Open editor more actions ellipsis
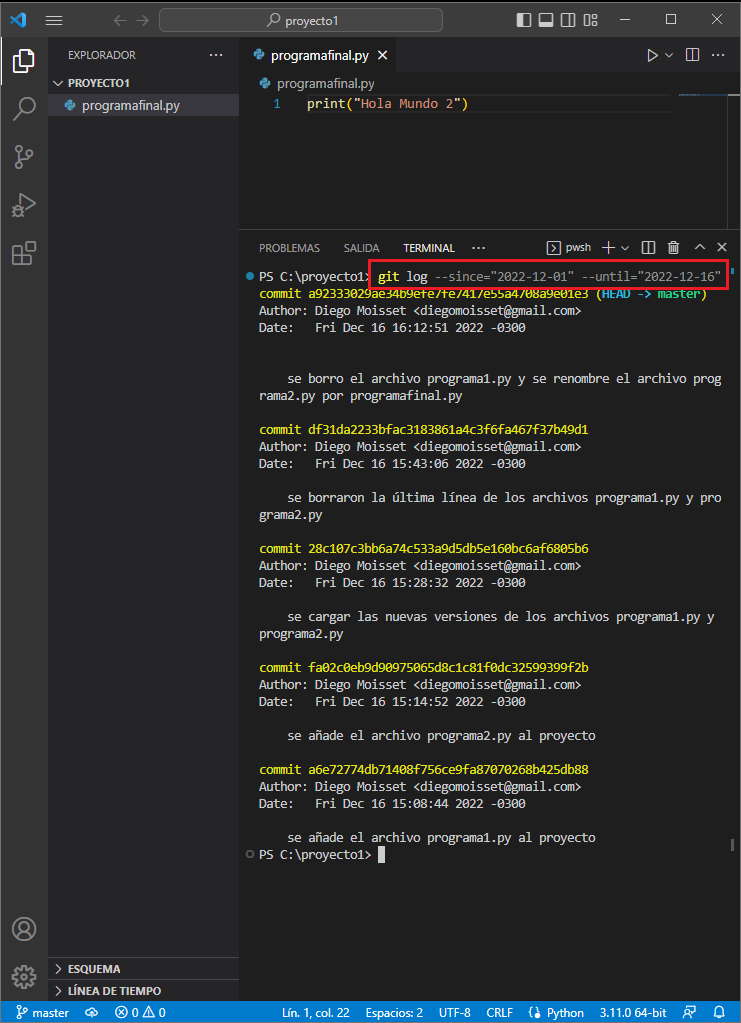Image resolution: width=741 pixels, height=1023 pixels. coord(718,55)
